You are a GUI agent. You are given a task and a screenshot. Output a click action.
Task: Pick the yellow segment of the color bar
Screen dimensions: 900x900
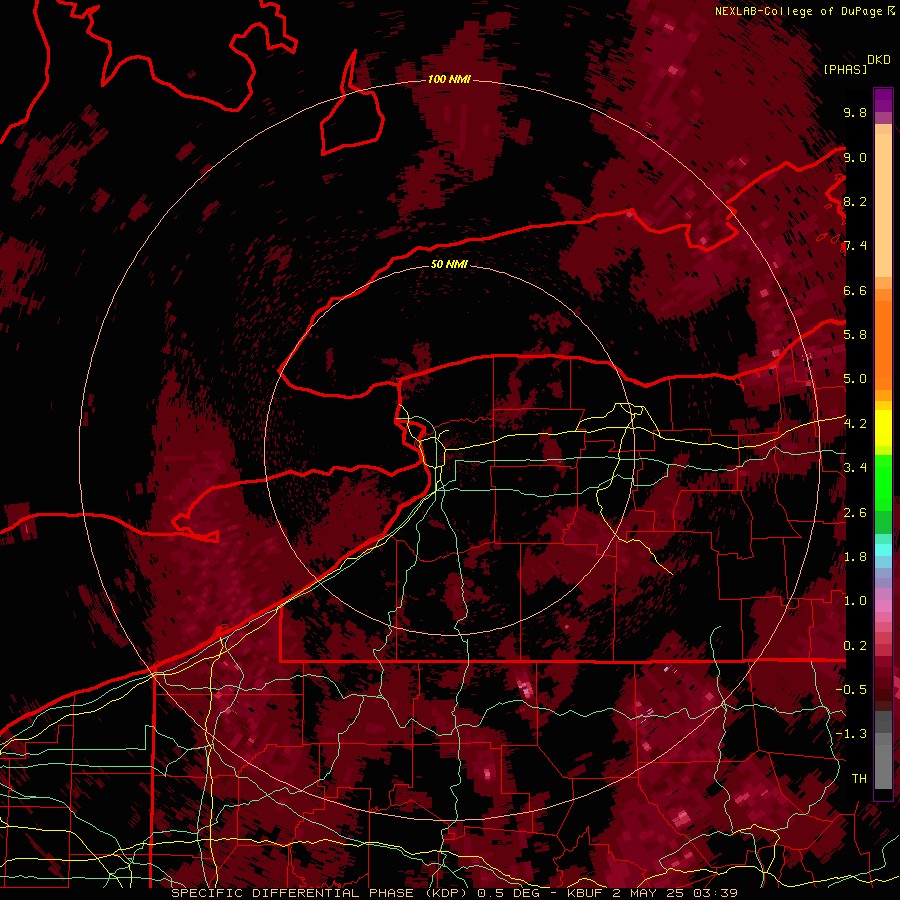[x=883, y=428]
